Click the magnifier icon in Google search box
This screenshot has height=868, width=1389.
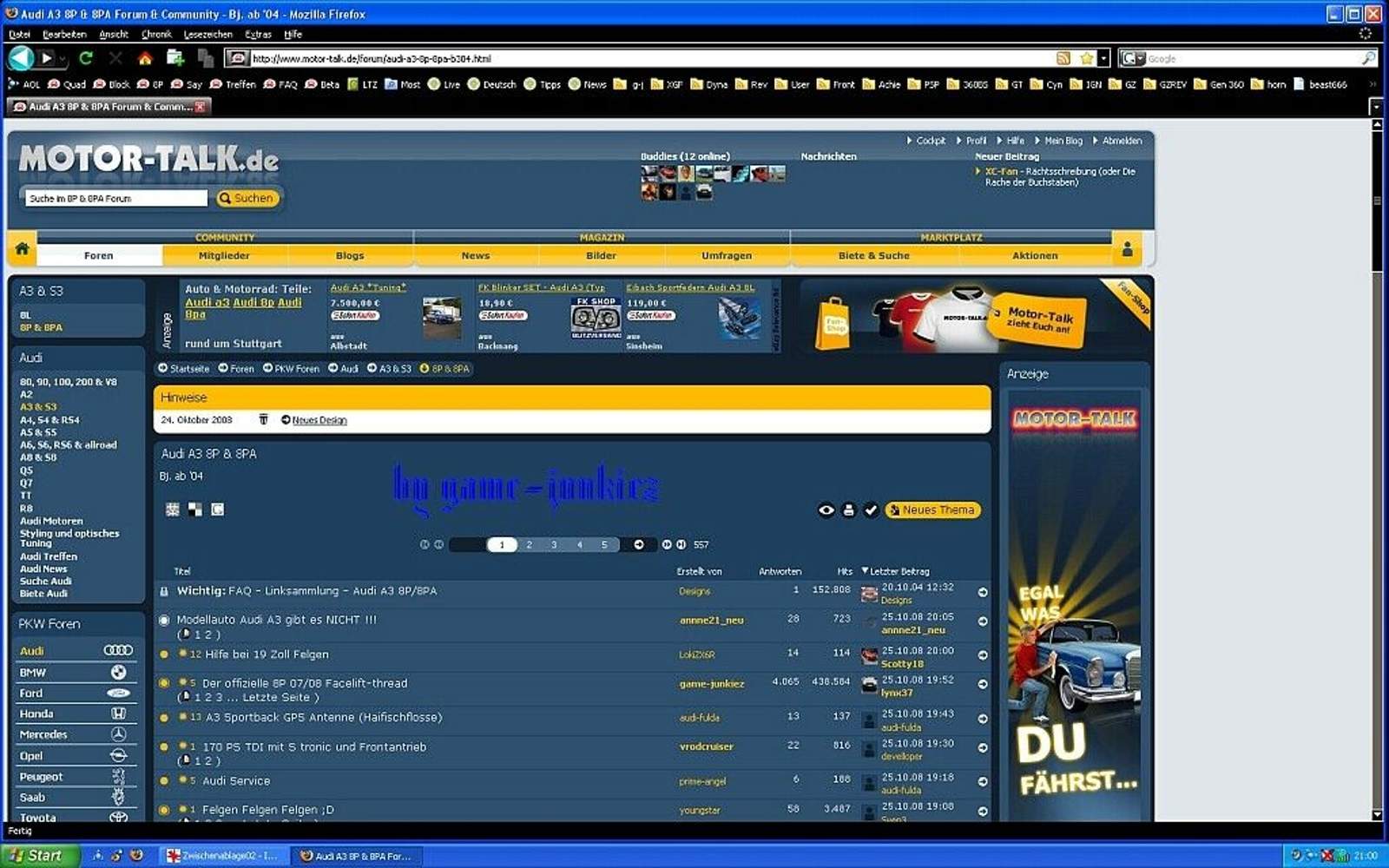(x=1368, y=58)
